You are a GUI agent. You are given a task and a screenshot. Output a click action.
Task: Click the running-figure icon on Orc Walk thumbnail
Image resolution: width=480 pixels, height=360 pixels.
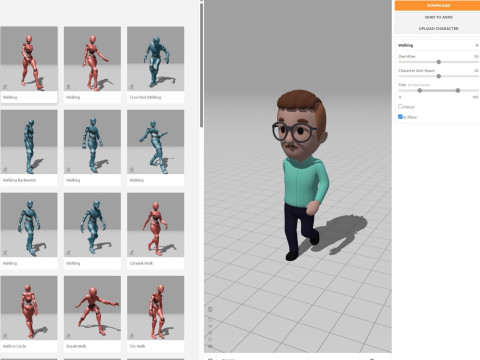(x=132, y=336)
